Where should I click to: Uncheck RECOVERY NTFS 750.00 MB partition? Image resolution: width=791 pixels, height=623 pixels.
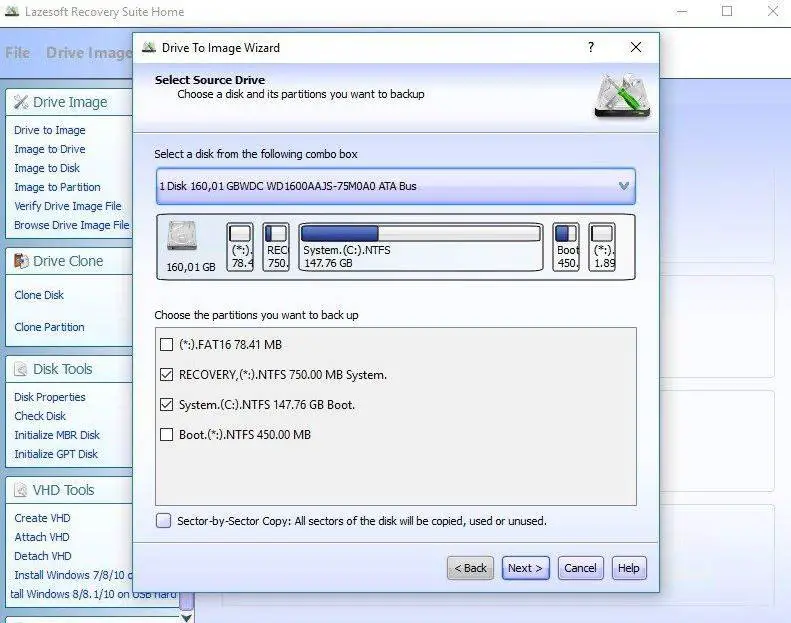pos(166,375)
